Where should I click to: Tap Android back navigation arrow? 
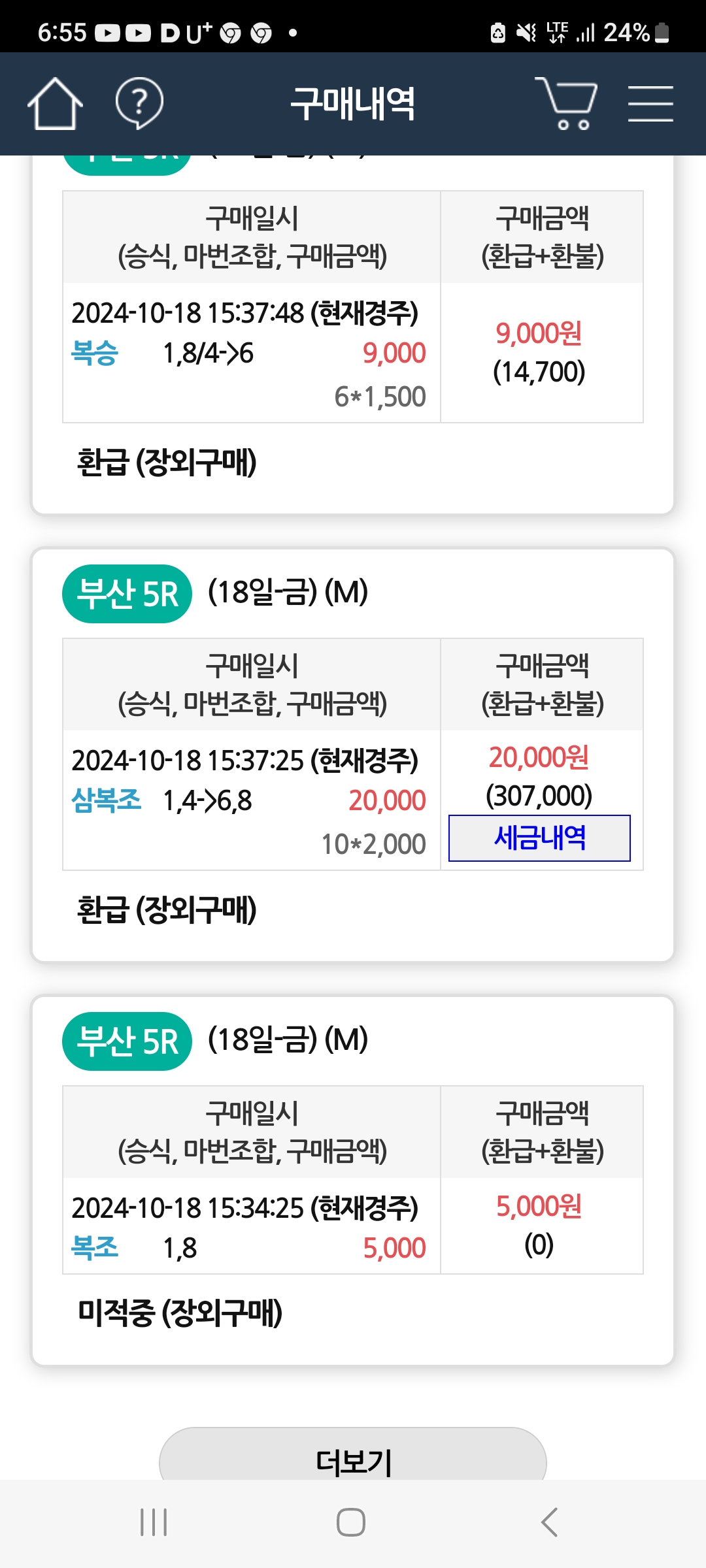click(550, 1522)
